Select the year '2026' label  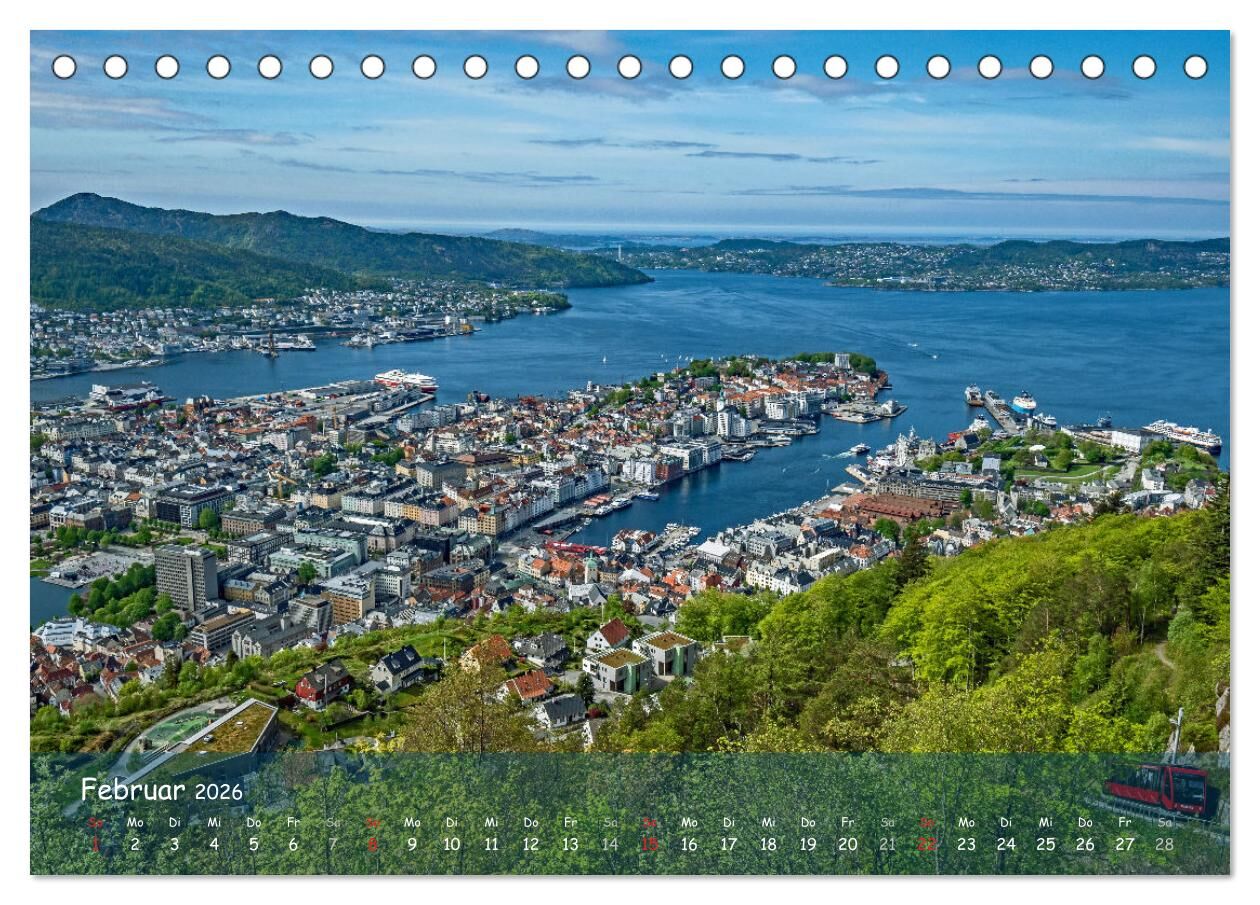click(218, 792)
